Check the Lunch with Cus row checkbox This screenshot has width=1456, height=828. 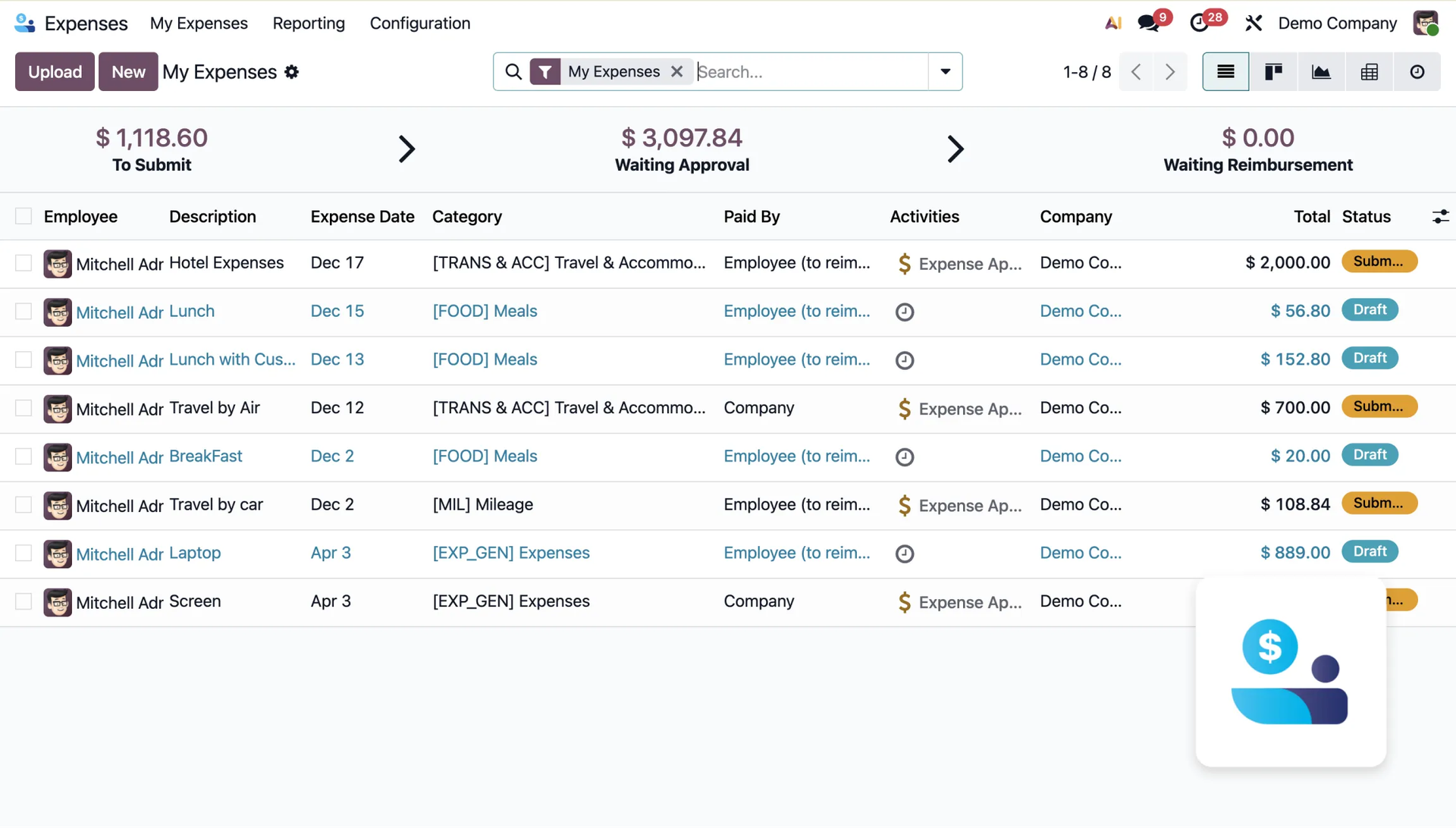pos(24,359)
